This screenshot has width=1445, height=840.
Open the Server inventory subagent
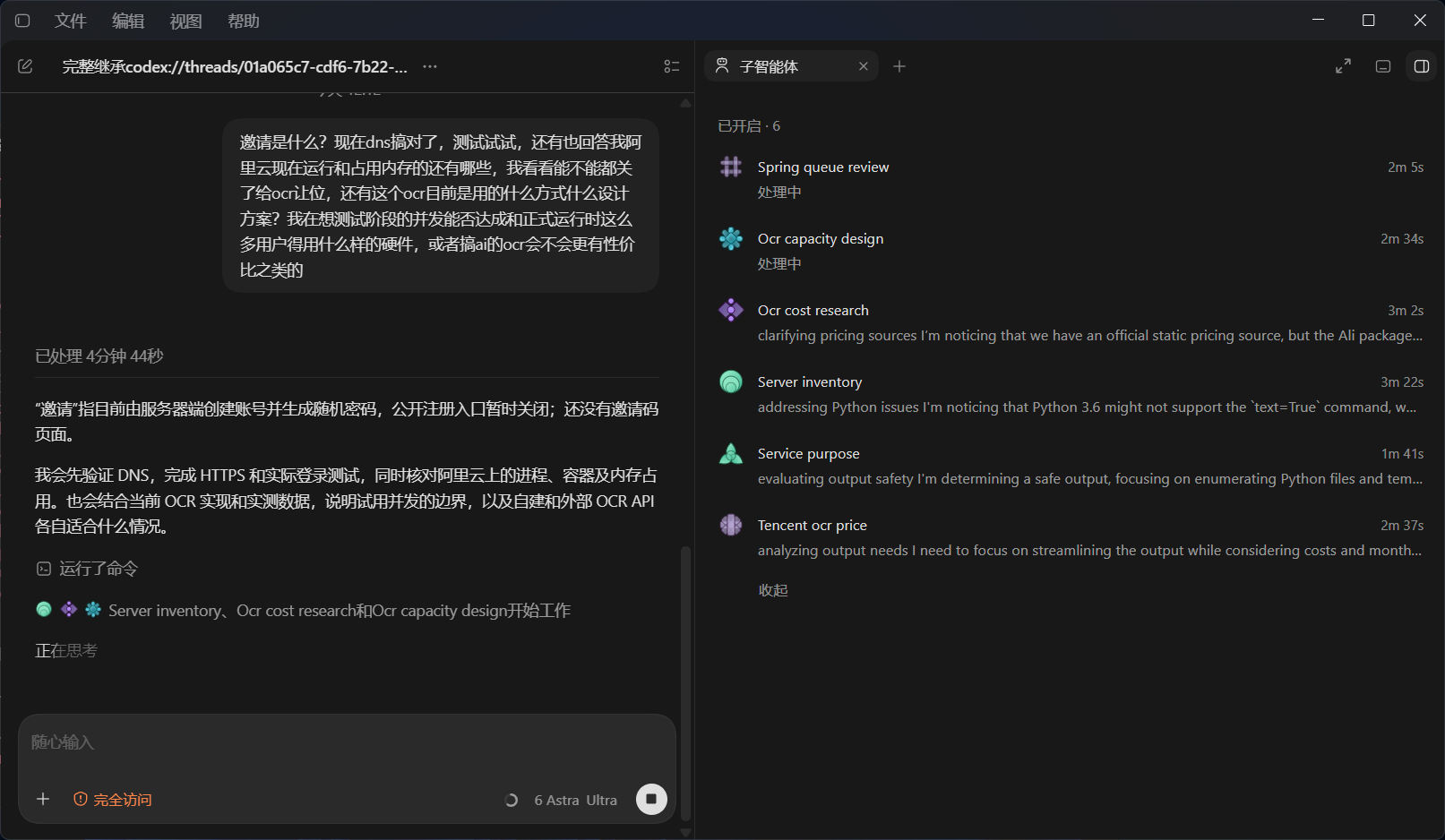click(x=1071, y=394)
